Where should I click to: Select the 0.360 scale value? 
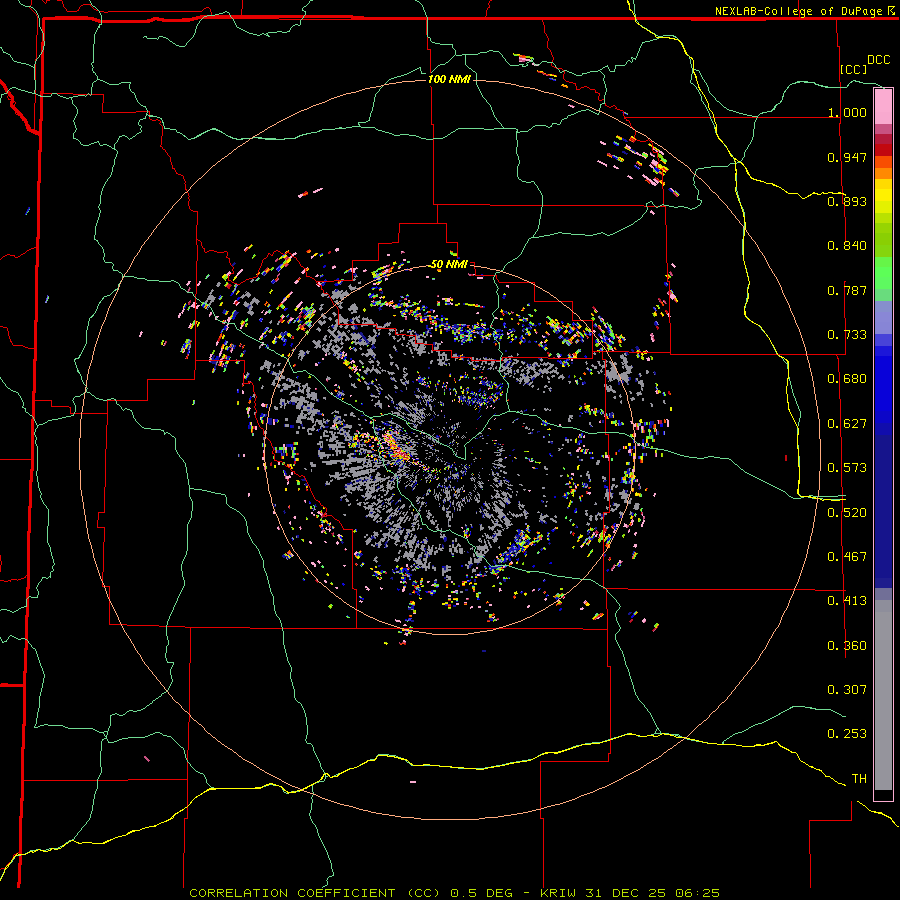tap(847, 646)
